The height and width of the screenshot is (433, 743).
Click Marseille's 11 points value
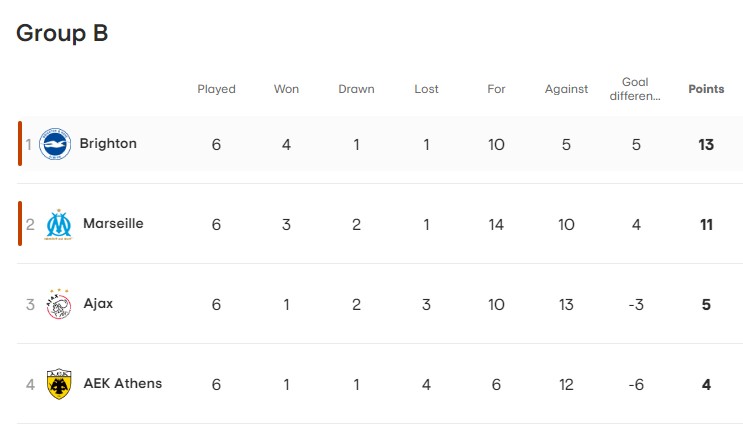point(706,224)
